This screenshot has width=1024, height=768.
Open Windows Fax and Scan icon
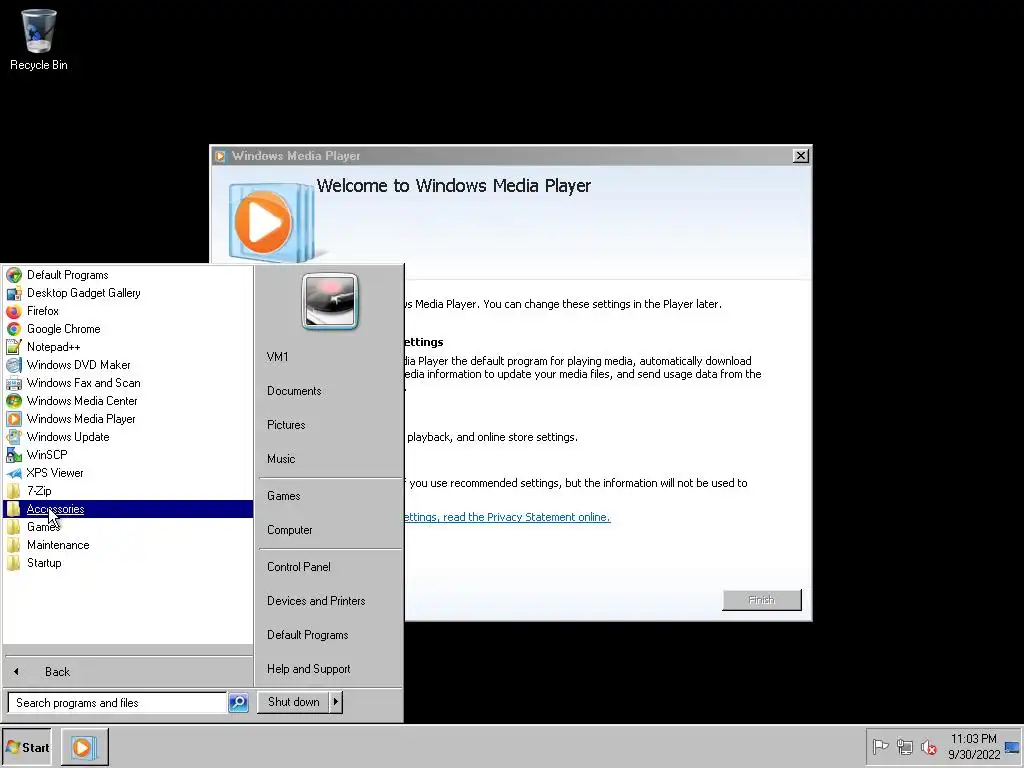(x=14, y=383)
